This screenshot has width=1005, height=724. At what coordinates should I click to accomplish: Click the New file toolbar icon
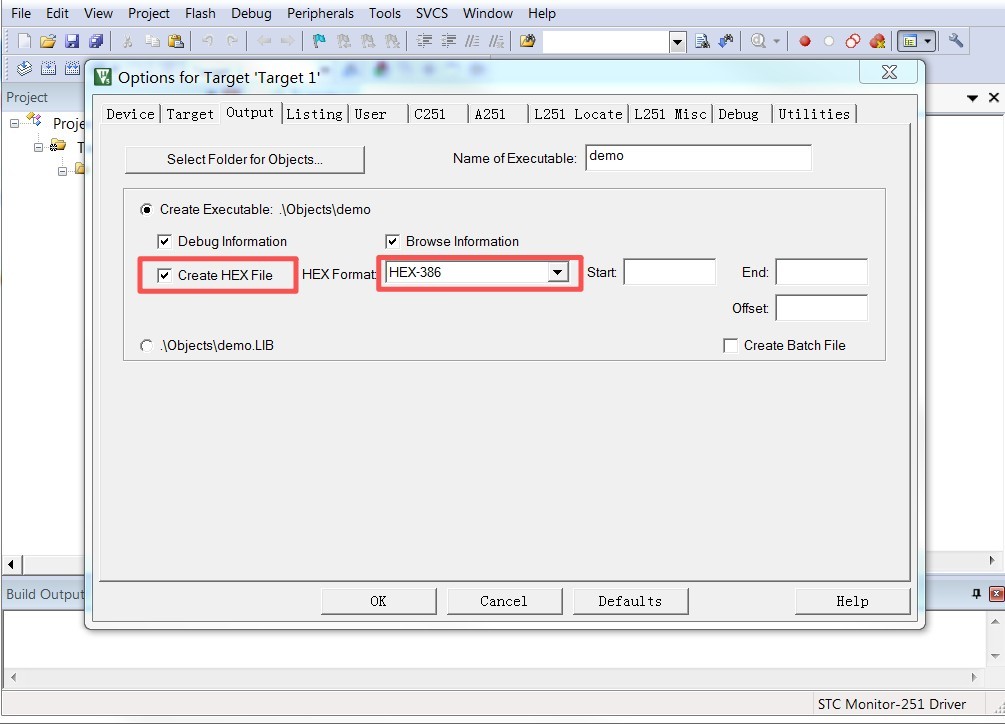click(25, 41)
